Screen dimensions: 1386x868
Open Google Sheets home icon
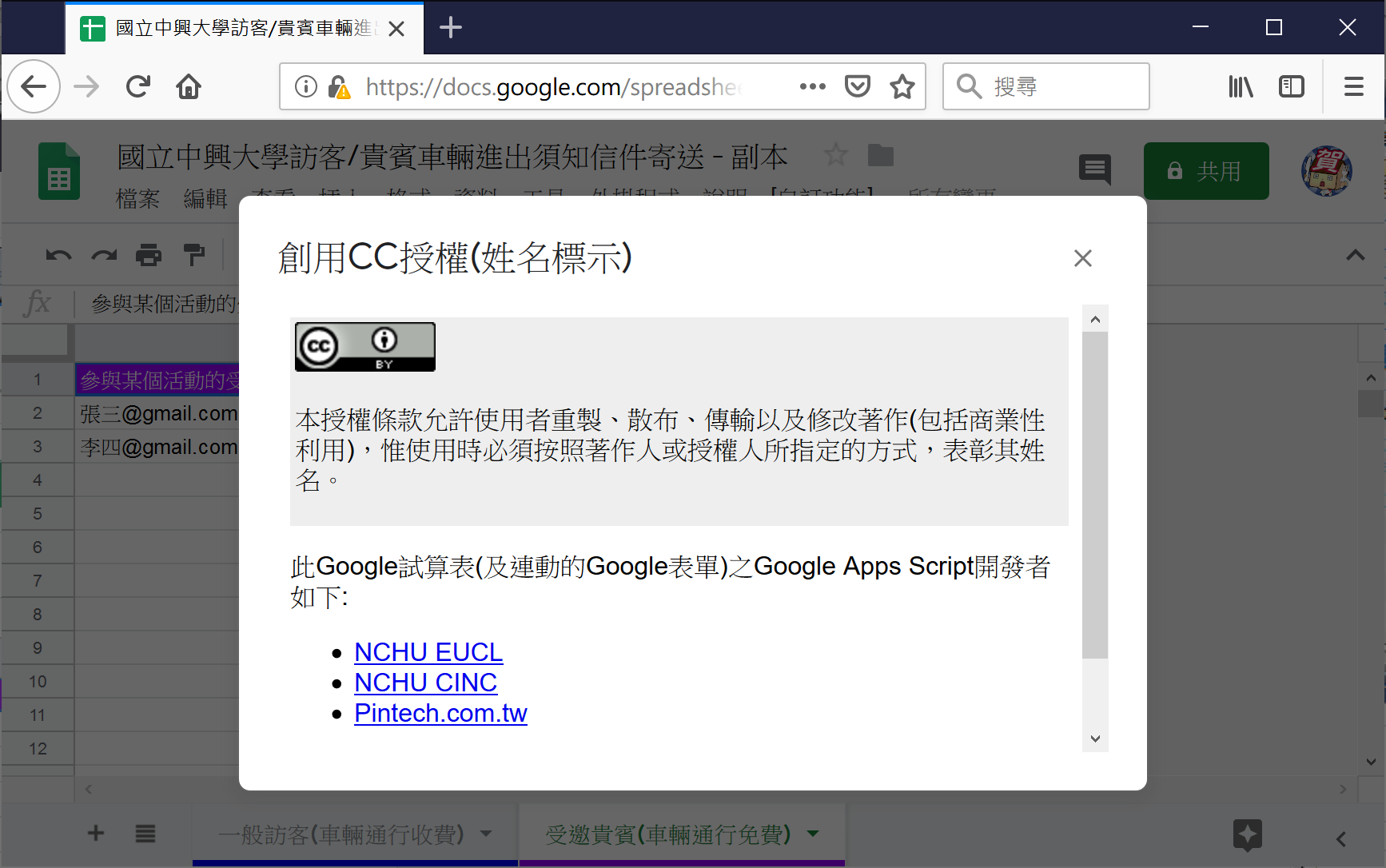(59, 171)
